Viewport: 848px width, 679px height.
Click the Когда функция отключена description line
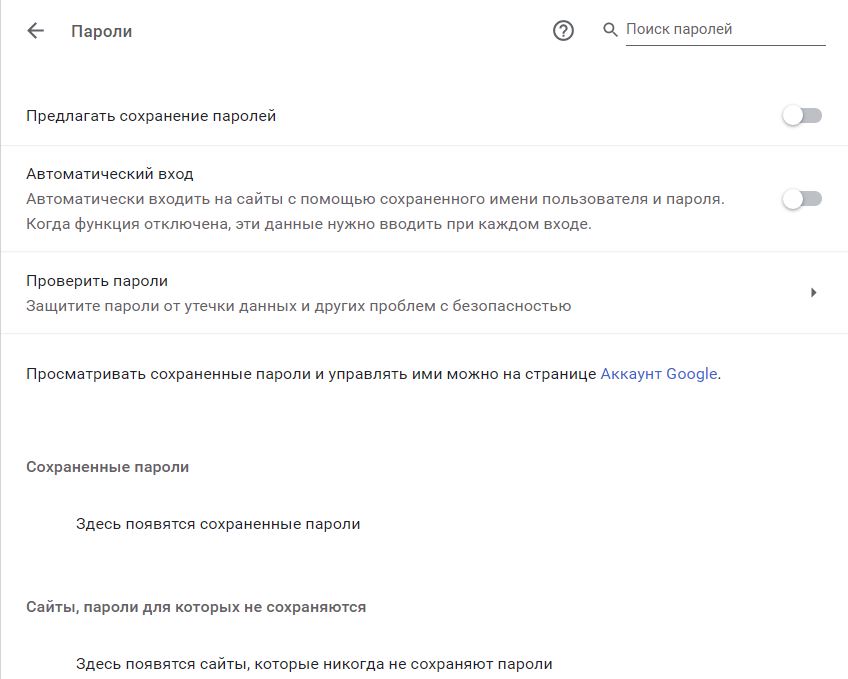309,224
